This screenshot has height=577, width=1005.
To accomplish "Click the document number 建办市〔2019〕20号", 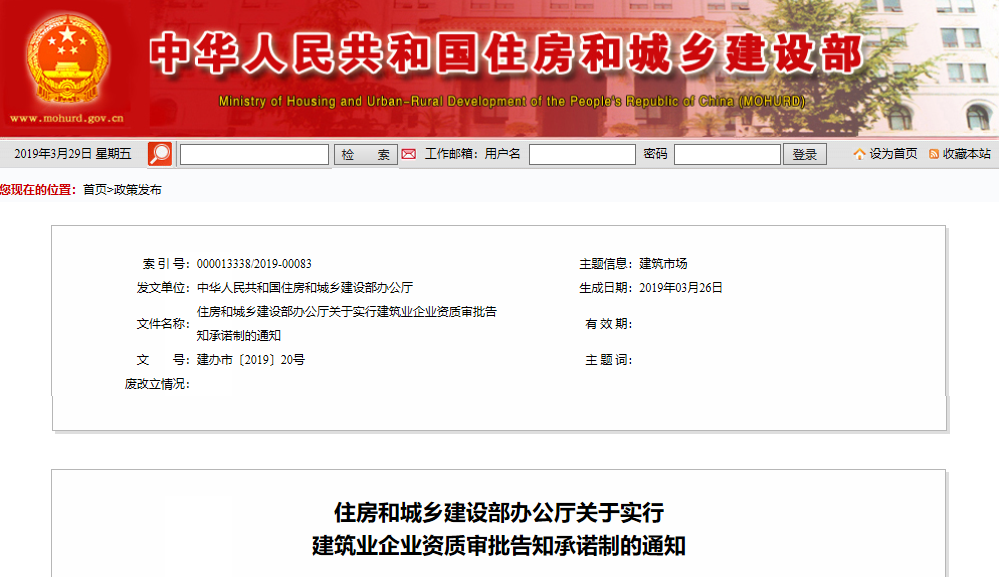I will tap(251, 360).
